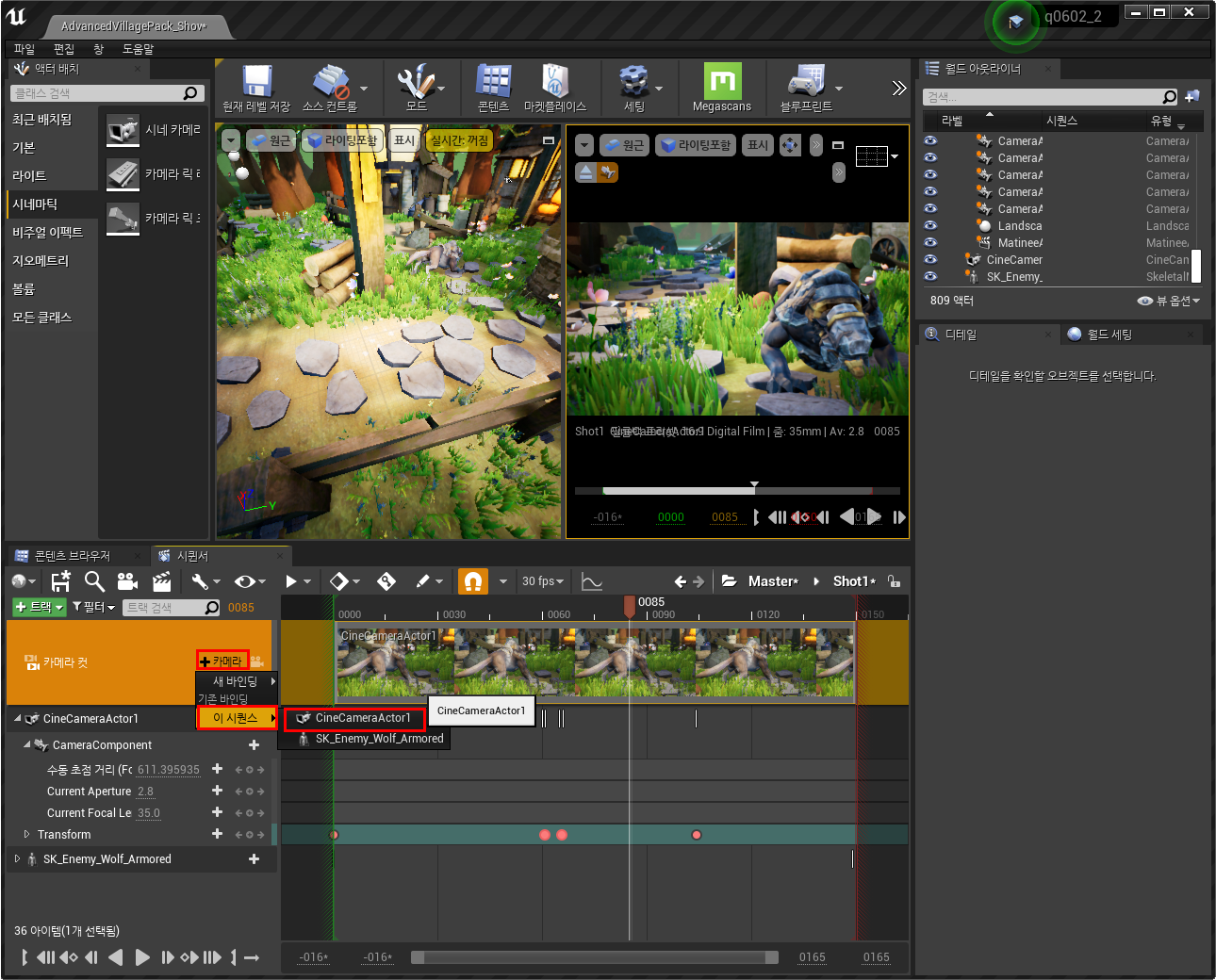Toggle realtime-off warning in the left viewport
The width and height of the screenshot is (1216, 980).
(460, 140)
